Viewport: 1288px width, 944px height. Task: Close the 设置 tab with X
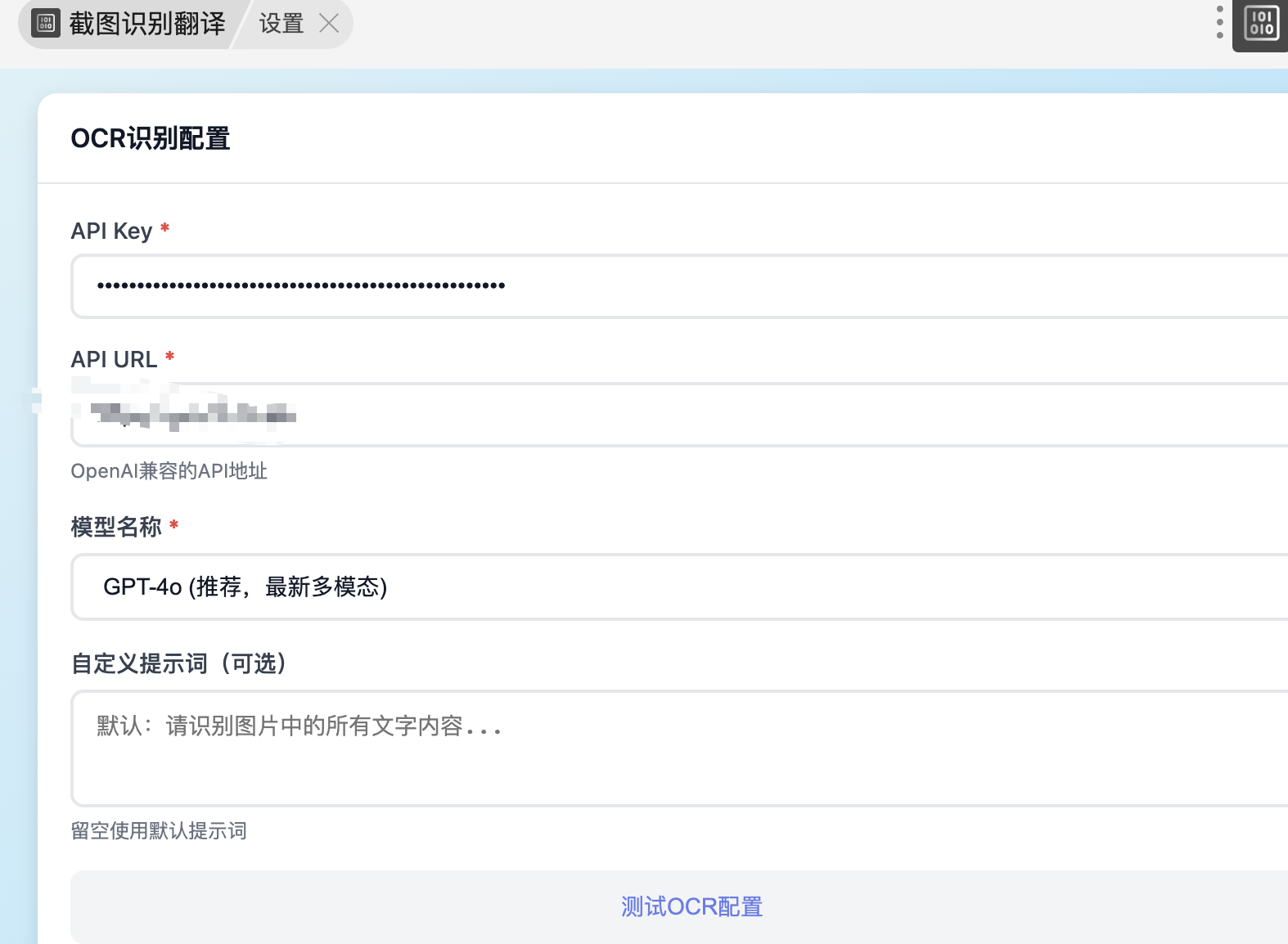[x=329, y=23]
